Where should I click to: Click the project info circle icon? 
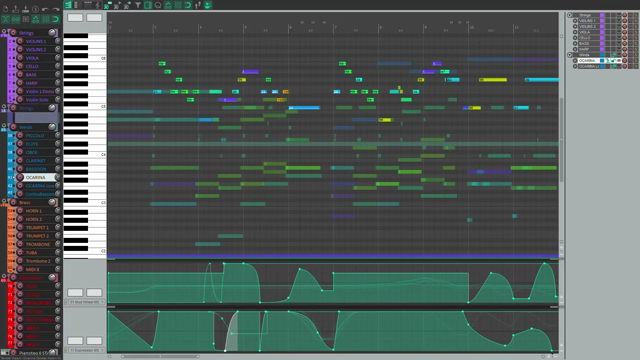pyautogui.click(x=36, y=9)
